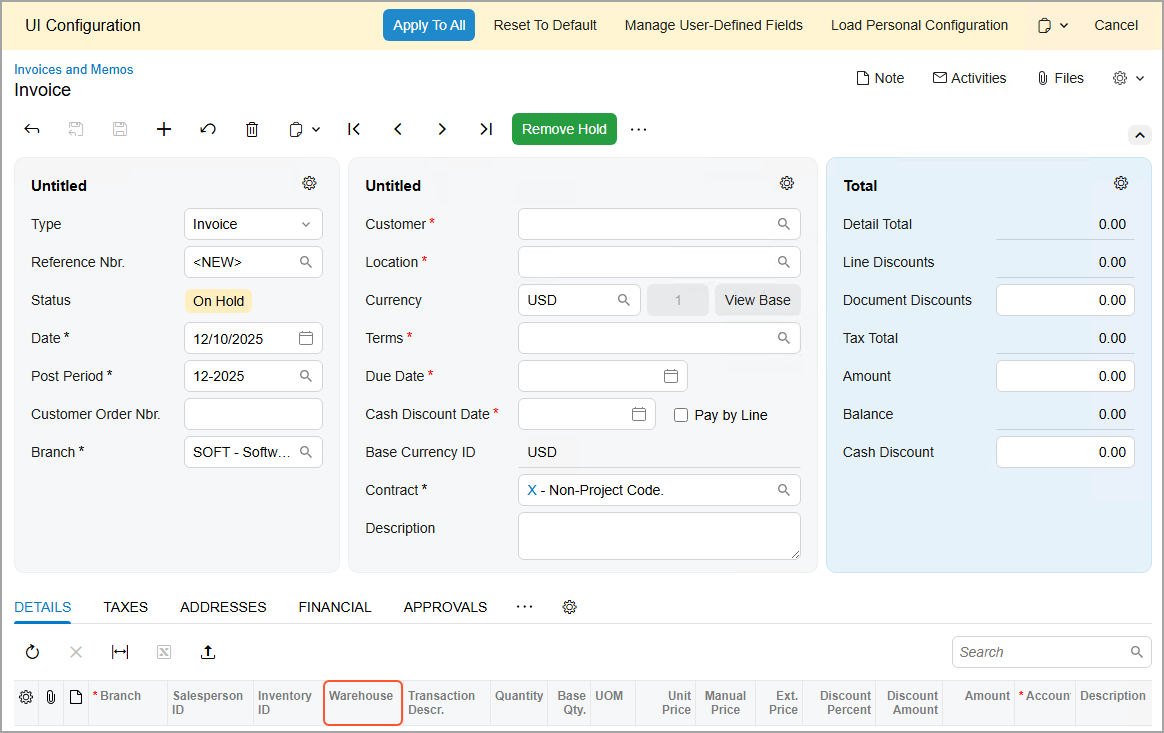Open grid column configuration gear icon
The height and width of the screenshot is (733, 1164).
click(x=26, y=697)
